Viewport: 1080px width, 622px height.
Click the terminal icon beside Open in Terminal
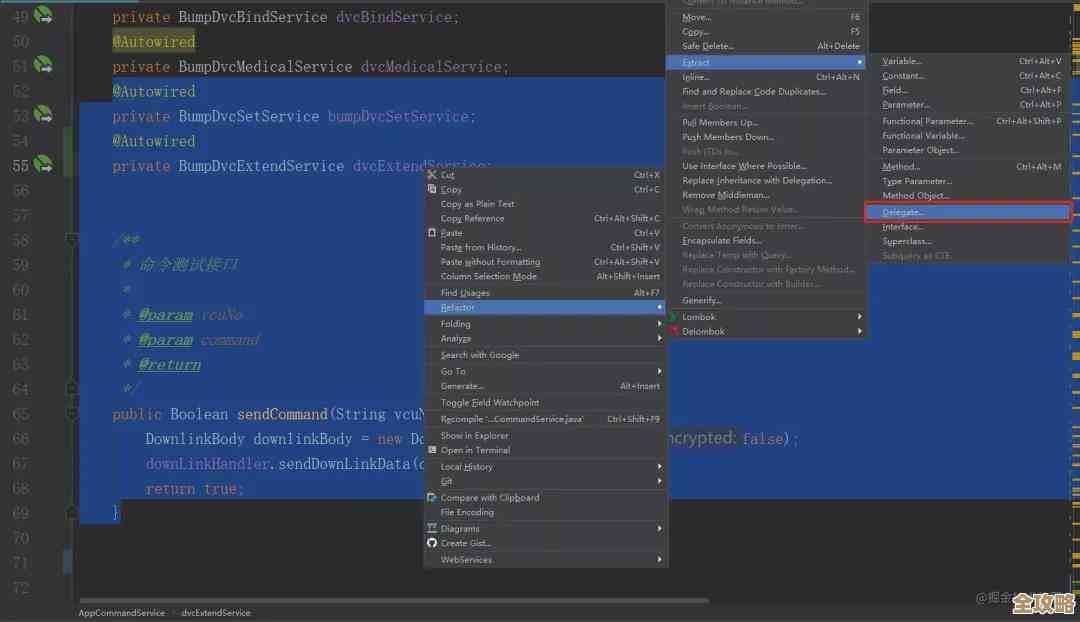(x=432, y=450)
